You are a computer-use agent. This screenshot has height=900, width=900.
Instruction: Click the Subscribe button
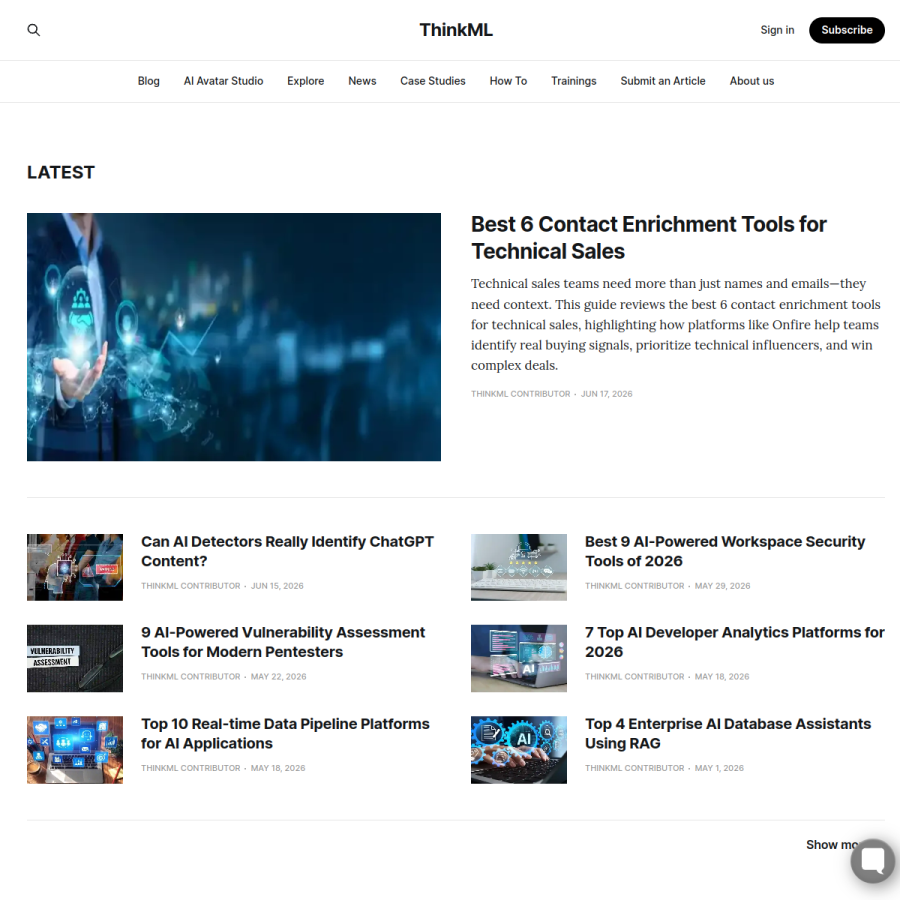[x=847, y=30]
